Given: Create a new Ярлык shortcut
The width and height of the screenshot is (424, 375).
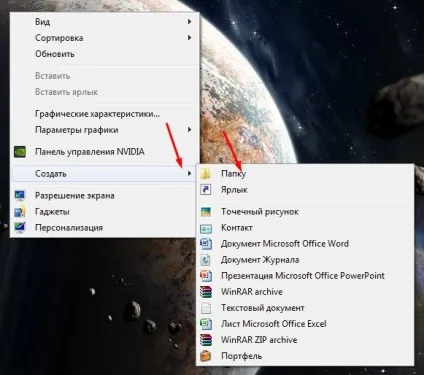Looking at the screenshot, I should pyautogui.click(x=305, y=190).
